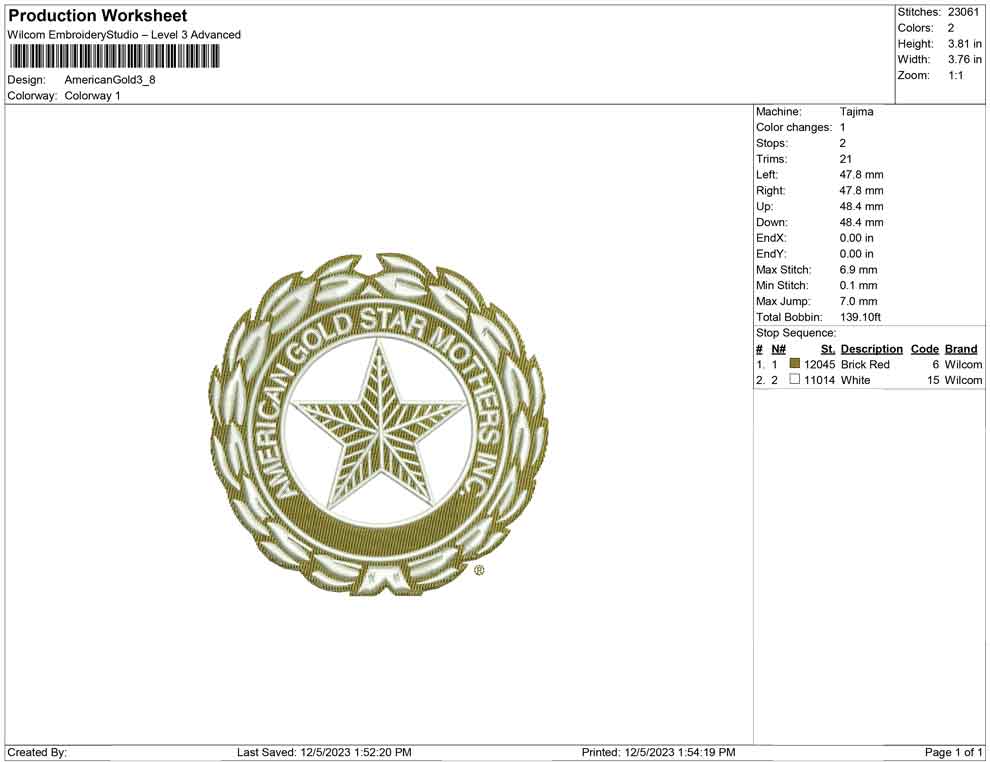Screen dimensions: 990x762
Task: Select the Production Worksheet title
Action: (98, 16)
